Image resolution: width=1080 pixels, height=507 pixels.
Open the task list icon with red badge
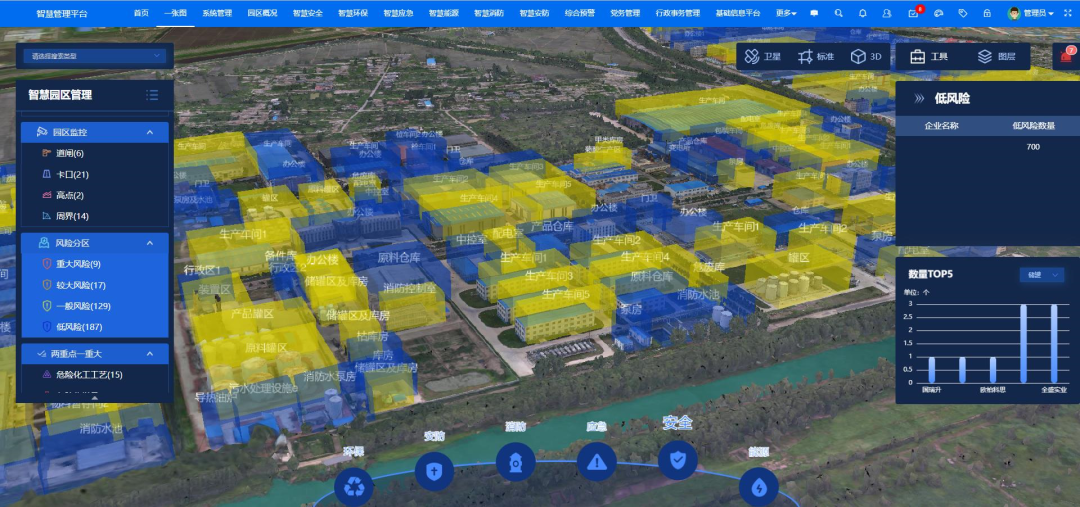click(914, 13)
